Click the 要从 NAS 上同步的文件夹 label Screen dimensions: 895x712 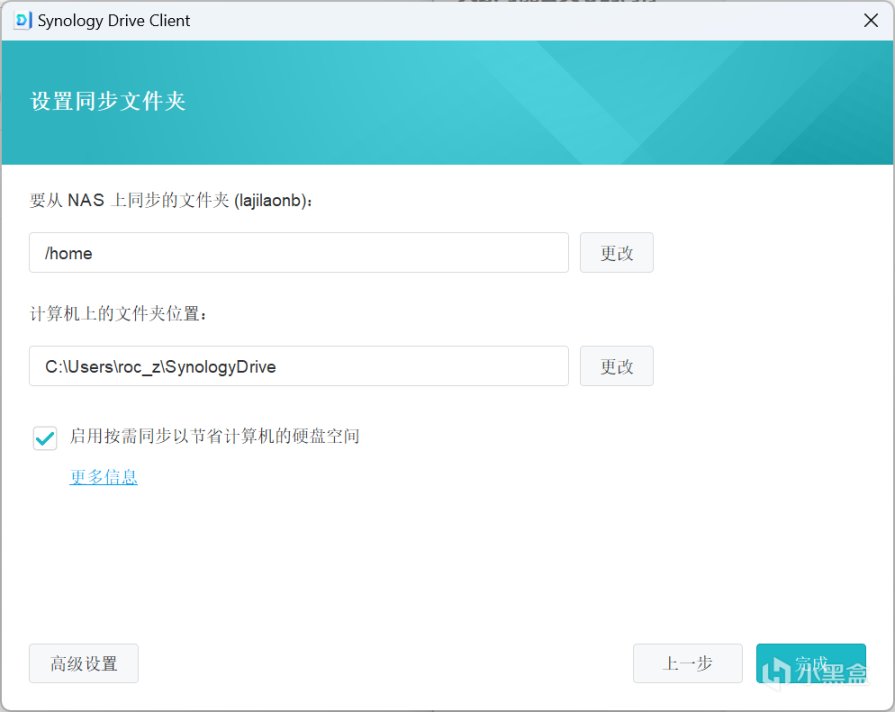(x=130, y=200)
